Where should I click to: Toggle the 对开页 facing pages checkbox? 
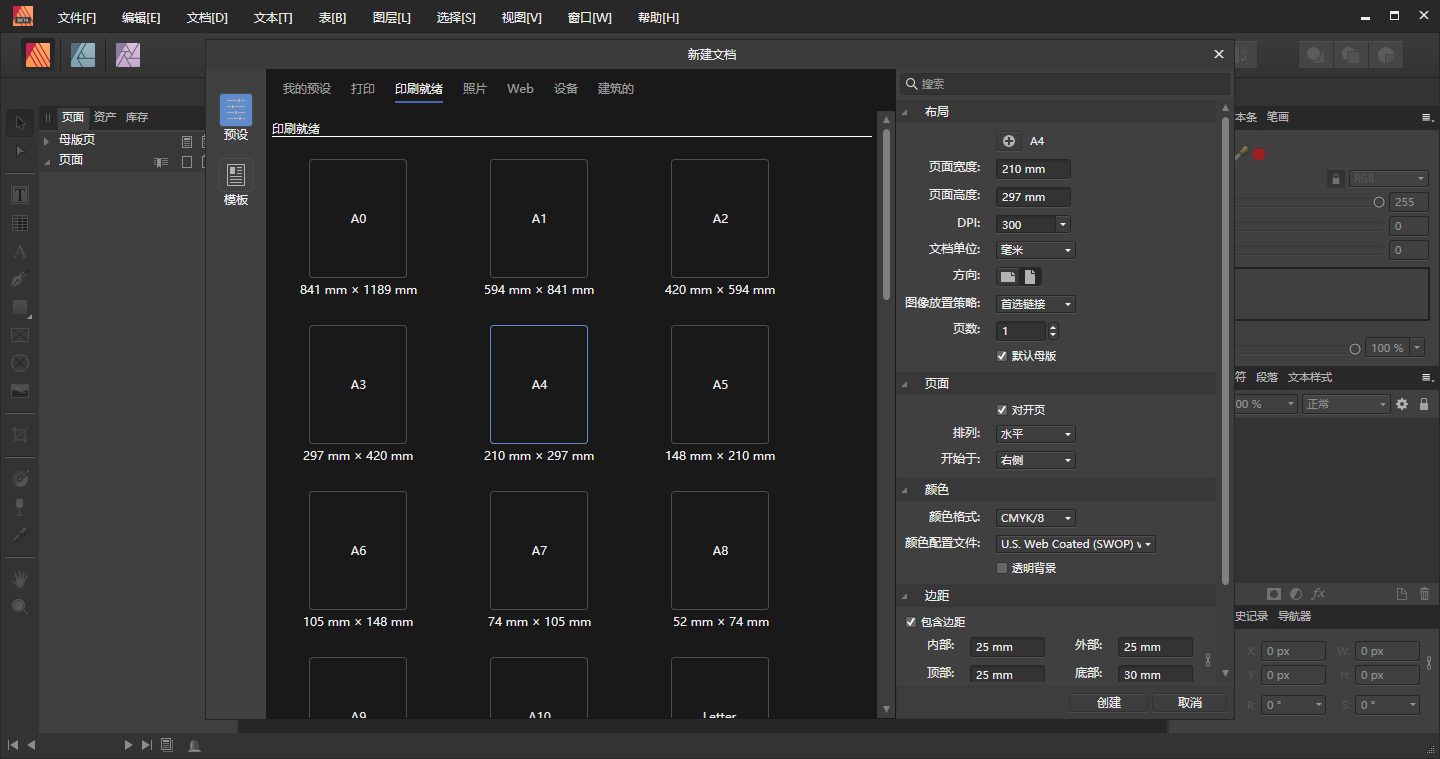tap(1002, 410)
